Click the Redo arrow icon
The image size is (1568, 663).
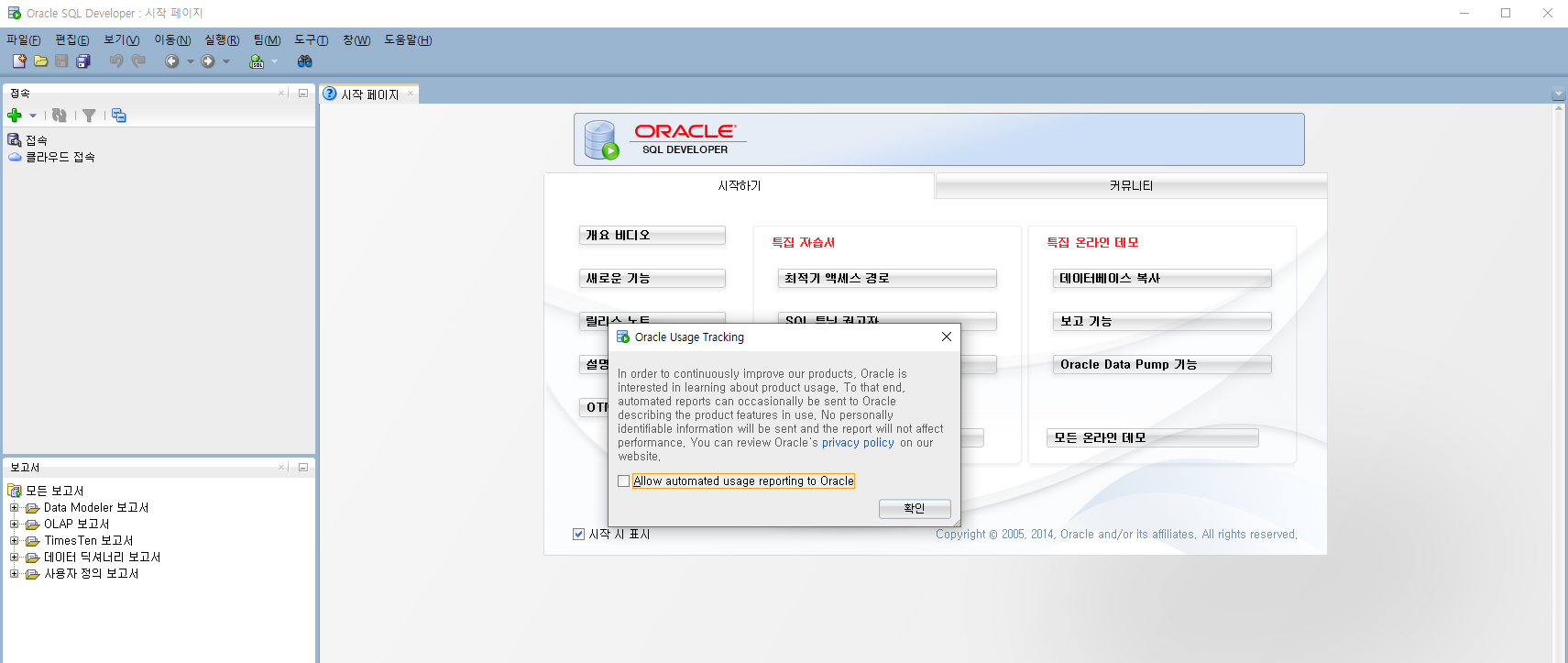coord(138,61)
